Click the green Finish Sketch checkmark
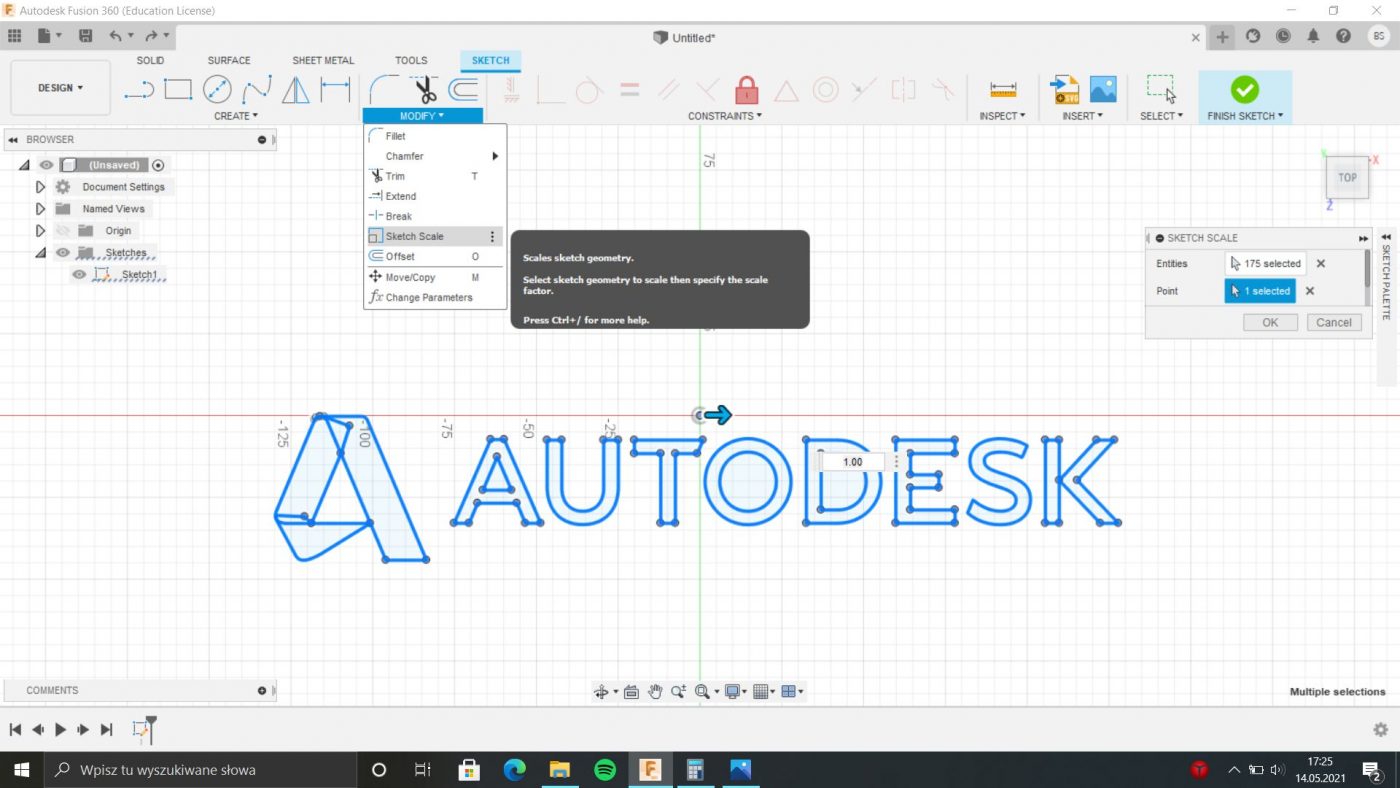The height and width of the screenshot is (788, 1400). [x=1244, y=90]
